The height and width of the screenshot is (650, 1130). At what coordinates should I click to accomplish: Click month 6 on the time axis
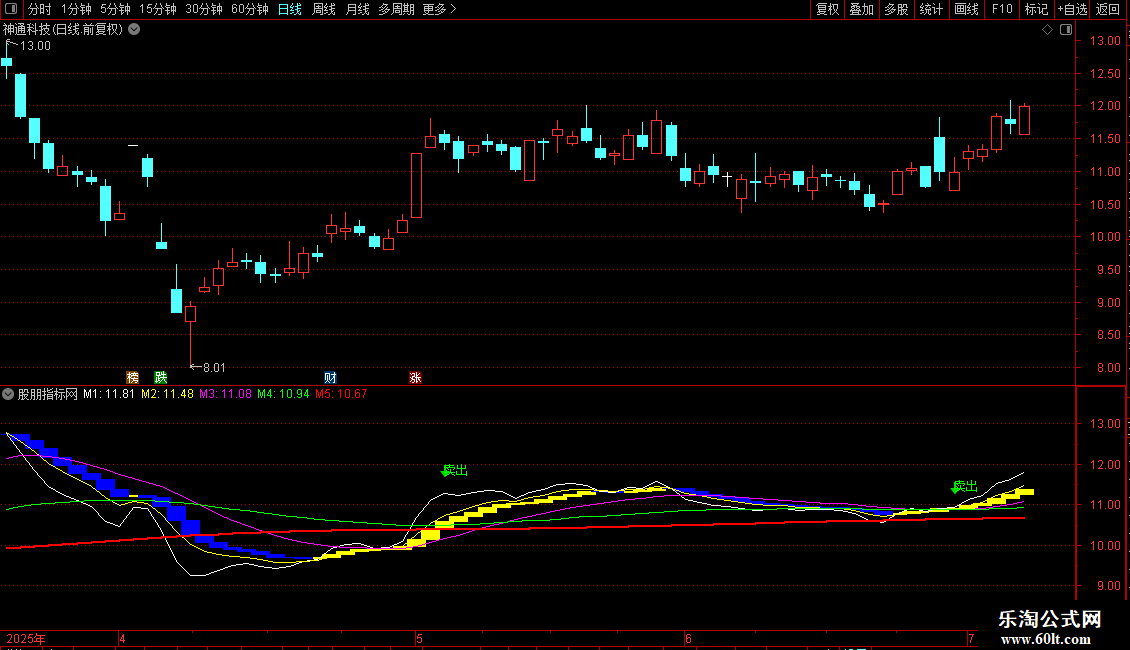pos(688,639)
